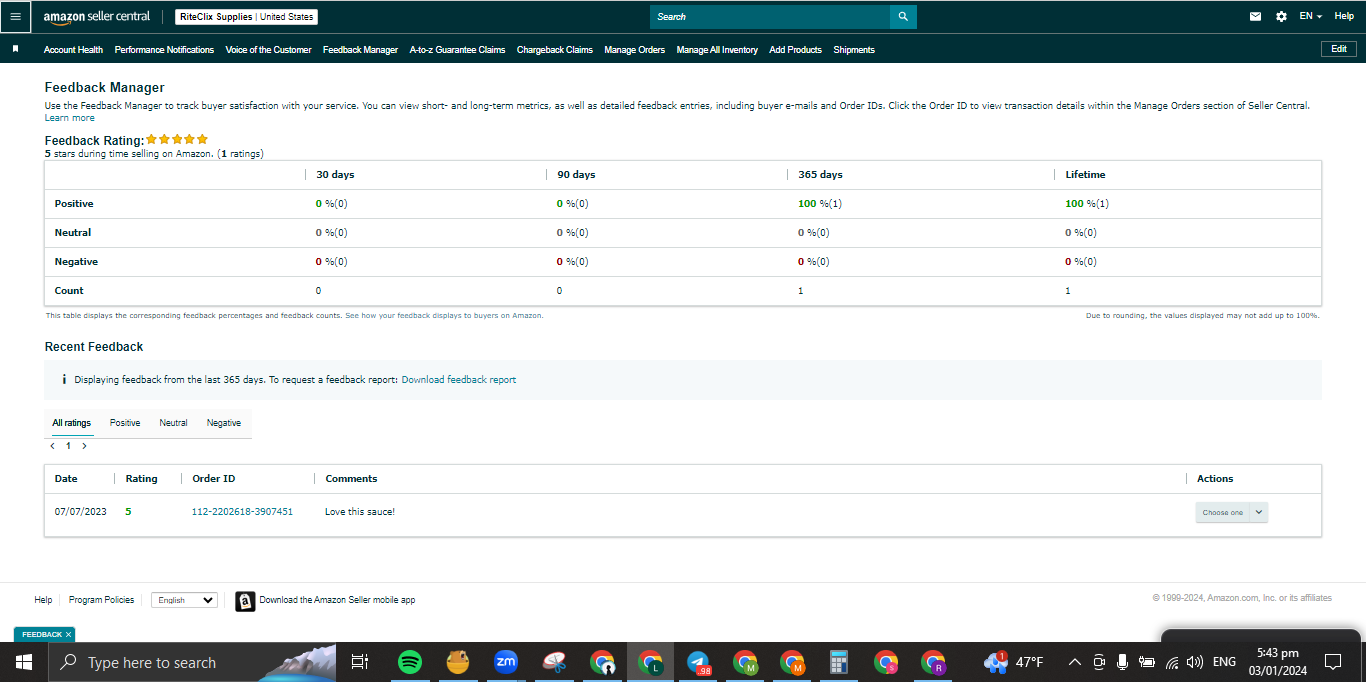Open the hamburger navigation menu

(x=15, y=17)
